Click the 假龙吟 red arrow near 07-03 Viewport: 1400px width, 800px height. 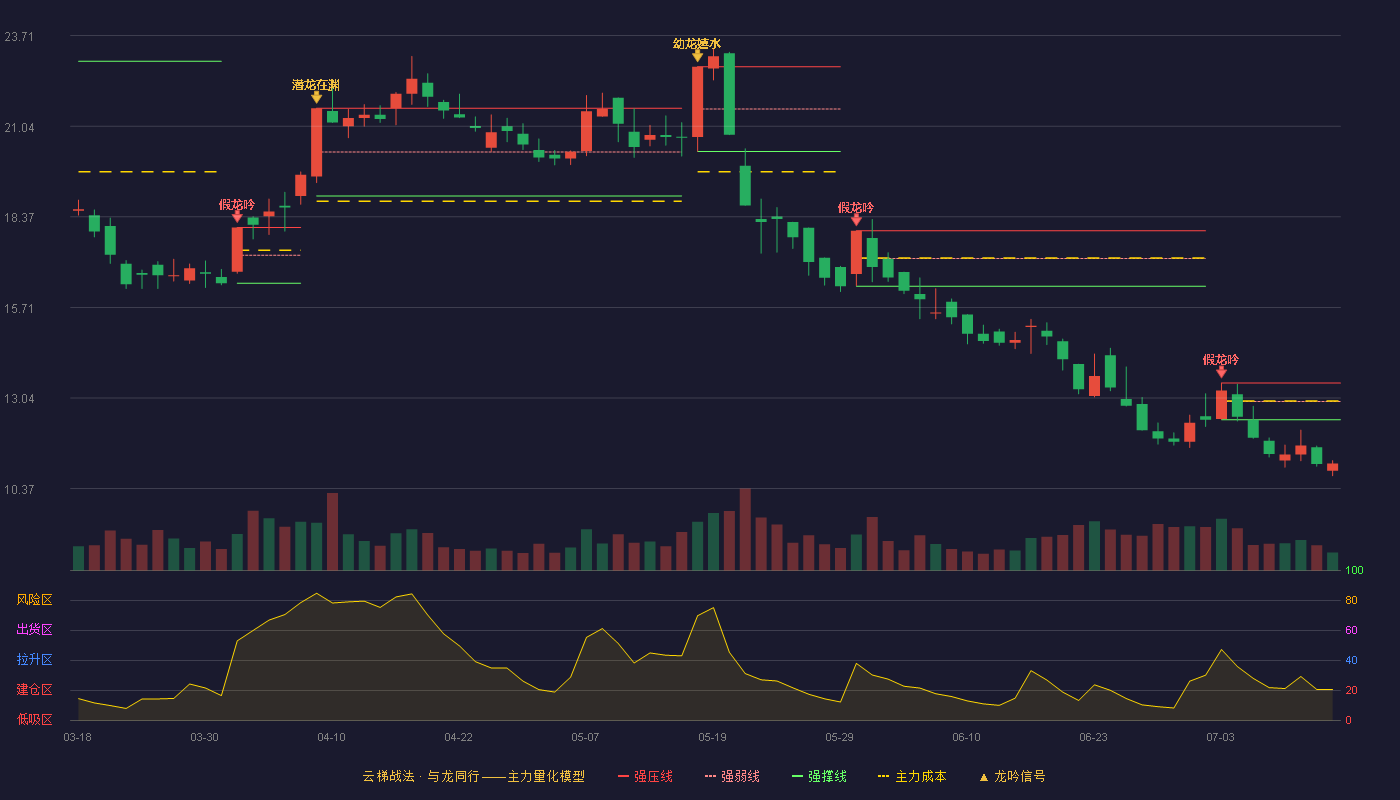(1221, 371)
